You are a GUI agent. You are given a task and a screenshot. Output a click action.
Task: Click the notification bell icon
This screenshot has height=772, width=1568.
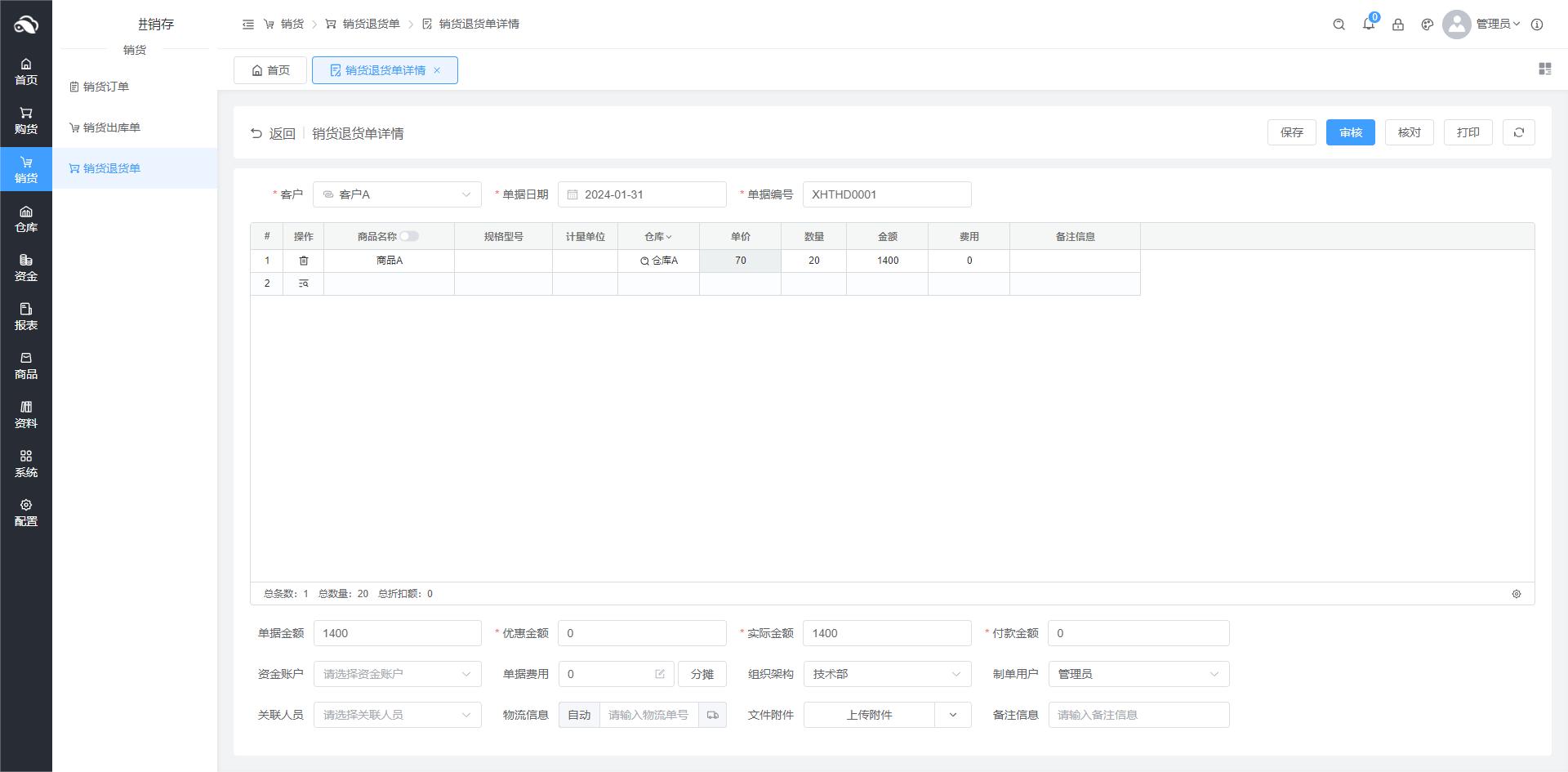tap(1368, 25)
